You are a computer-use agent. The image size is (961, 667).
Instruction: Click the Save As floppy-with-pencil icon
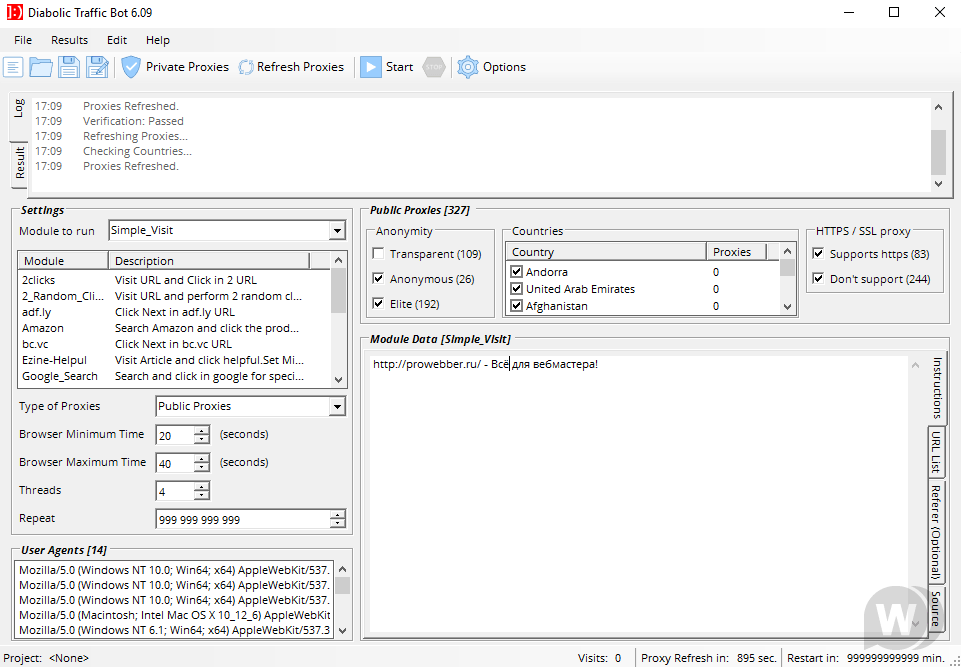(x=97, y=67)
